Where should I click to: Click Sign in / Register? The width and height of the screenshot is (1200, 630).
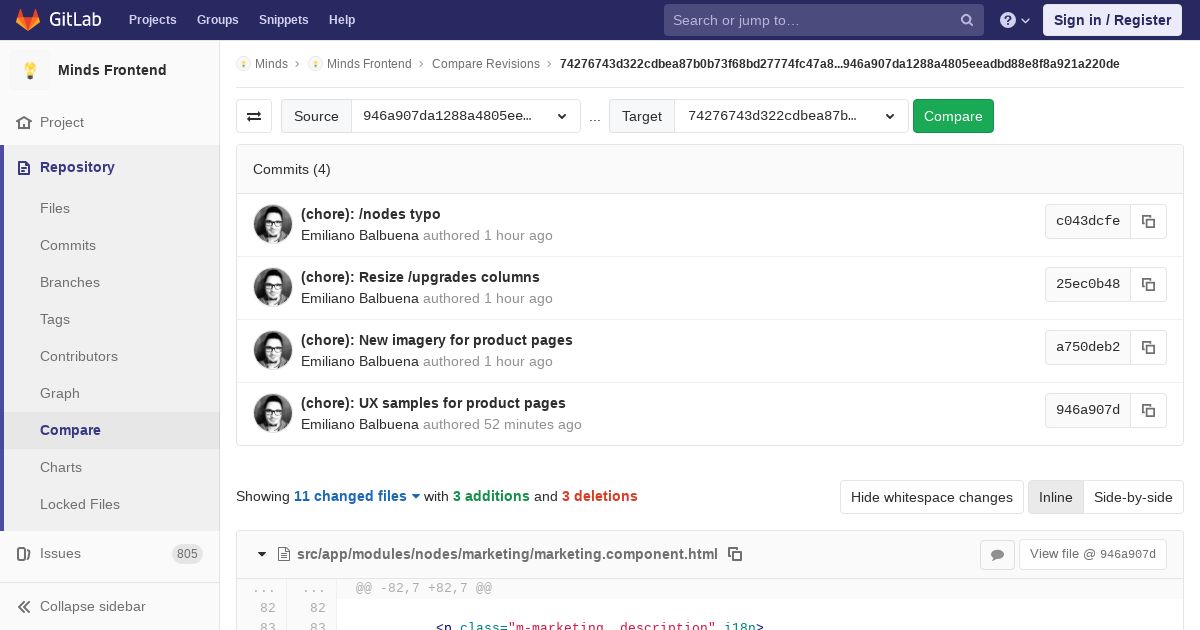tap(1112, 20)
